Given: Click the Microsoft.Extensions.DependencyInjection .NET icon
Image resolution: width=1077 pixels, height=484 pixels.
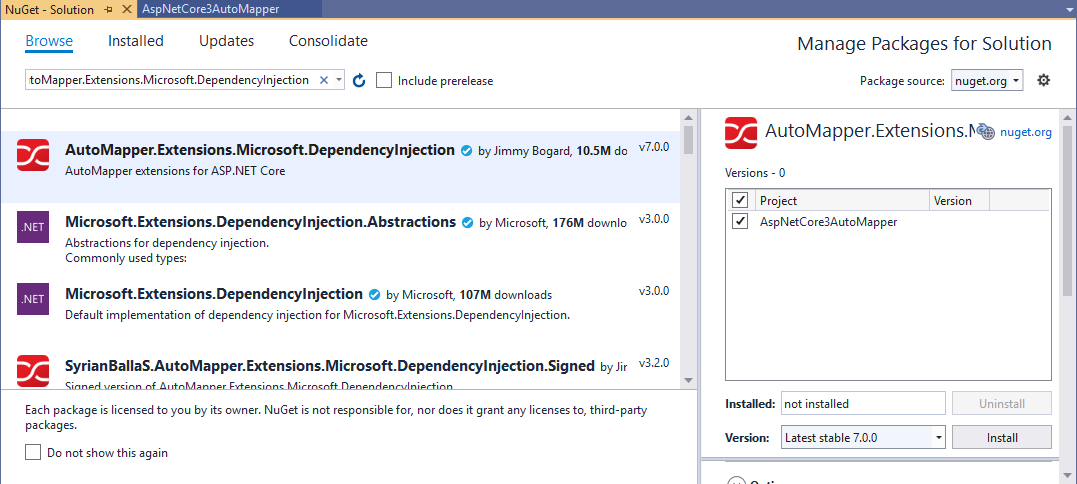Looking at the screenshot, I should click(32, 299).
